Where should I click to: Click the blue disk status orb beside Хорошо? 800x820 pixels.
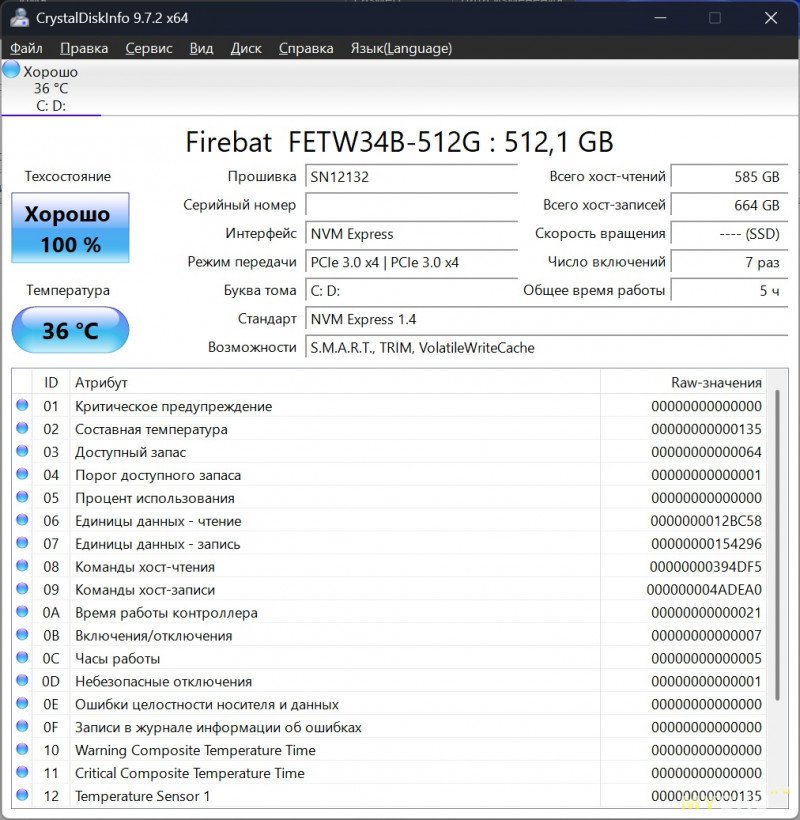click(11, 69)
